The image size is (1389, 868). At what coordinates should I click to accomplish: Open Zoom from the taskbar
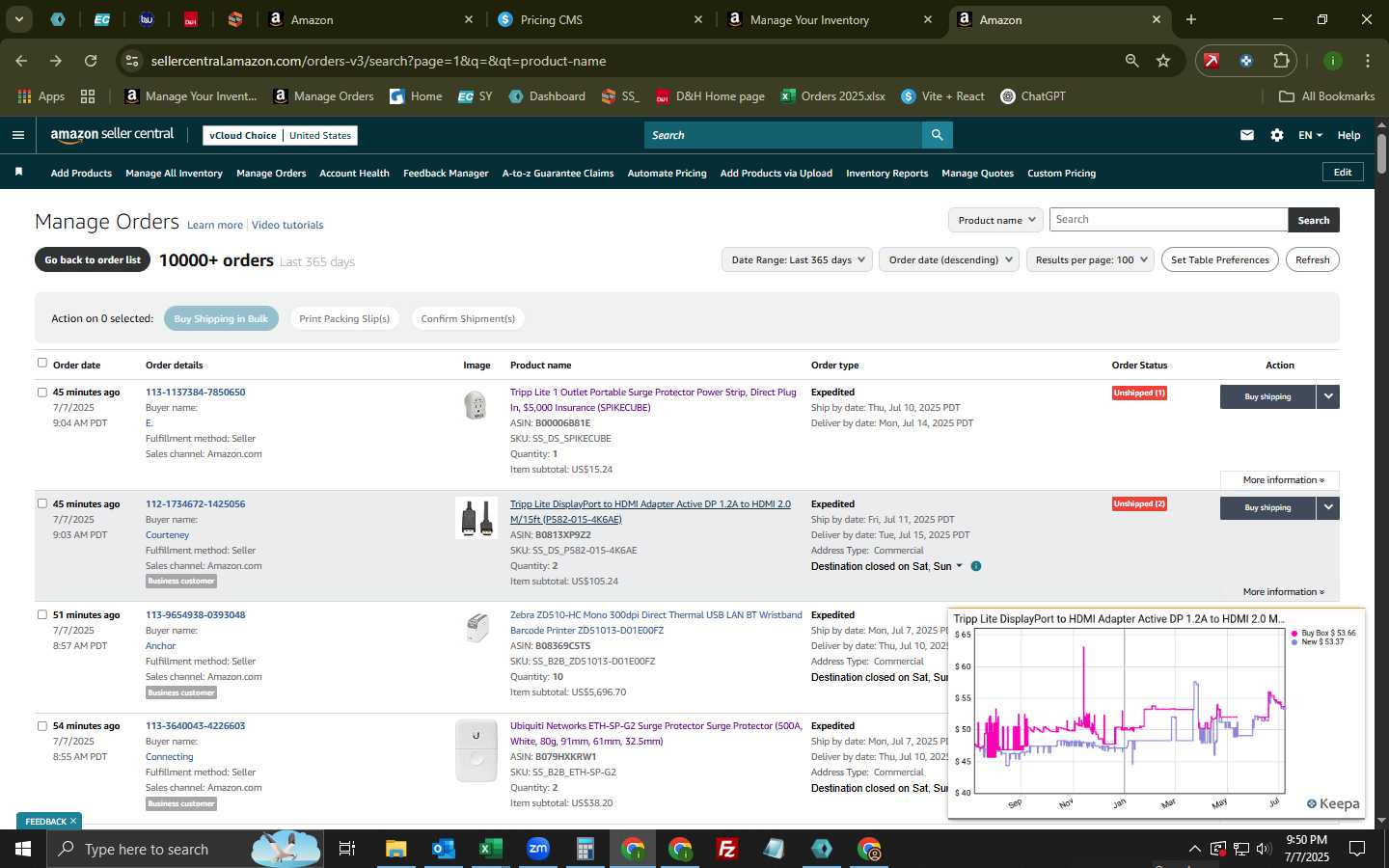537,849
